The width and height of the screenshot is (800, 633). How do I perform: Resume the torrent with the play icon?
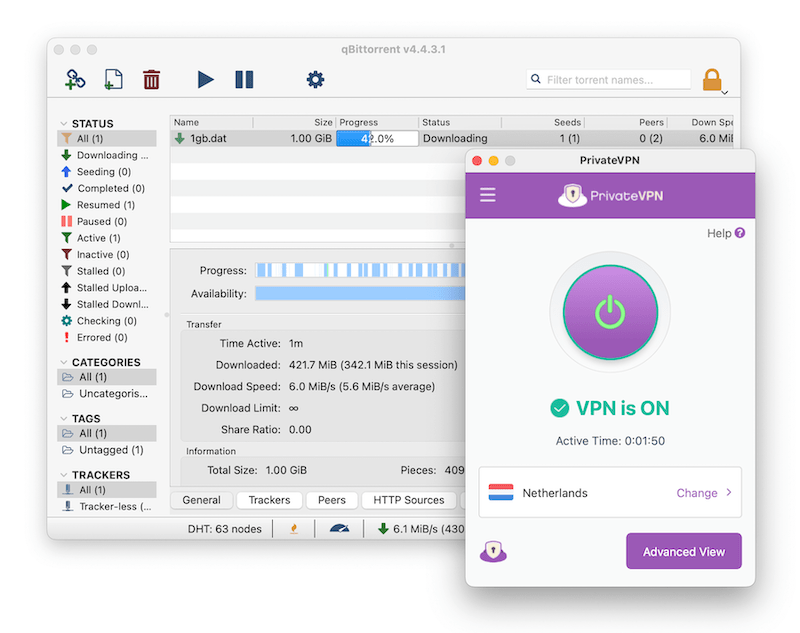click(205, 79)
